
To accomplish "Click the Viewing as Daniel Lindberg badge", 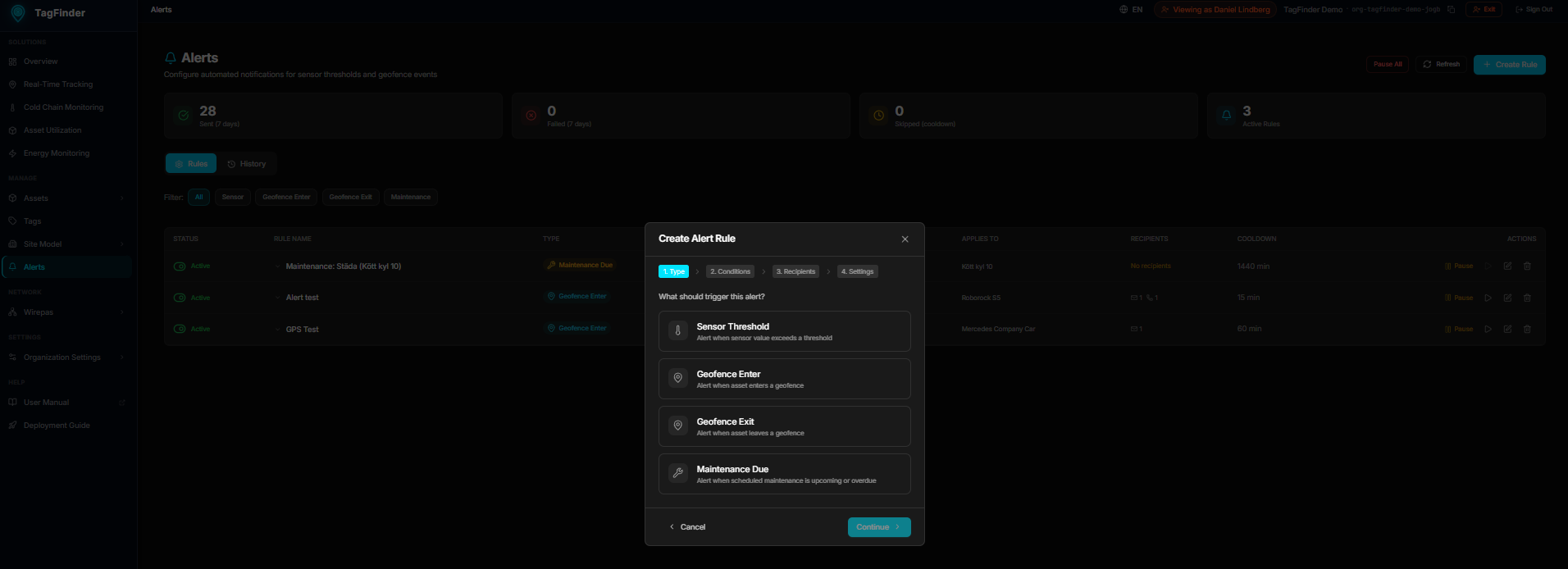I will coord(1215,10).
